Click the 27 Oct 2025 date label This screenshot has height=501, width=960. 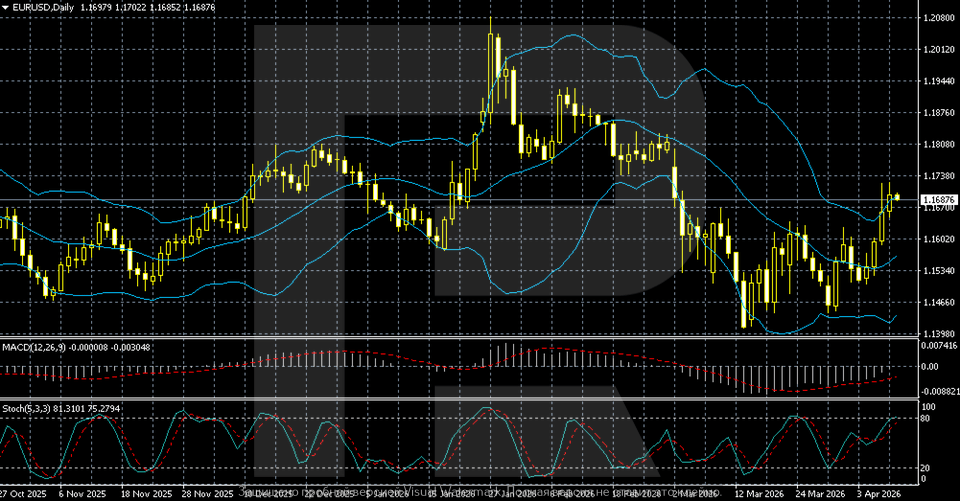tap(23, 494)
